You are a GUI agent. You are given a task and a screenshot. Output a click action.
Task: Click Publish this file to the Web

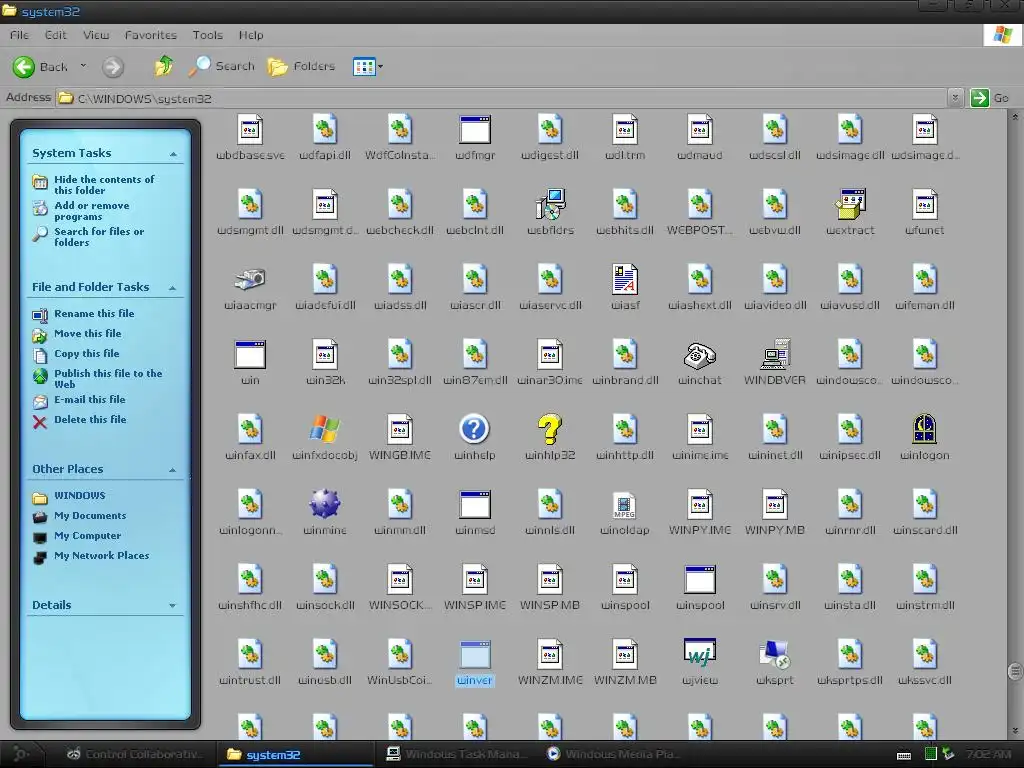pyautogui.click(x=108, y=379)
